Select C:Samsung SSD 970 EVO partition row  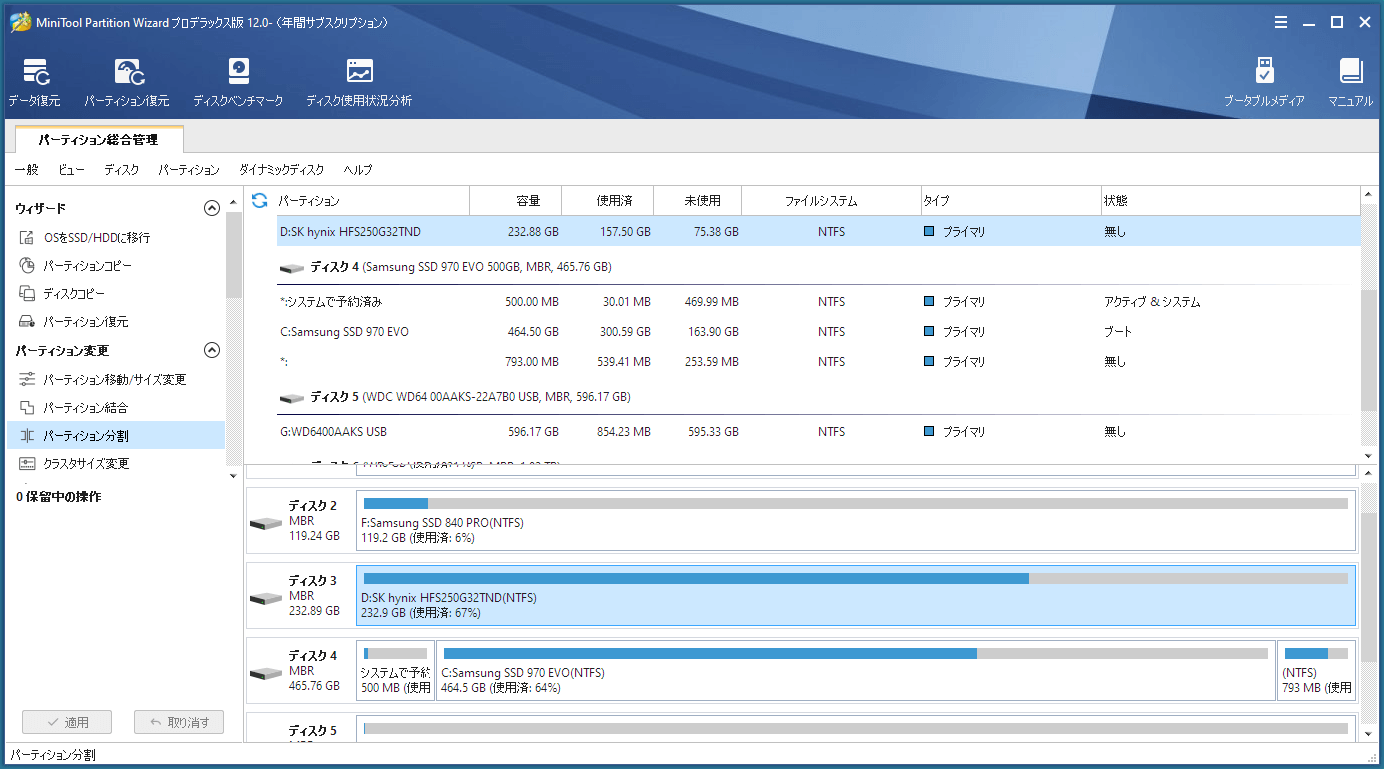818,332
